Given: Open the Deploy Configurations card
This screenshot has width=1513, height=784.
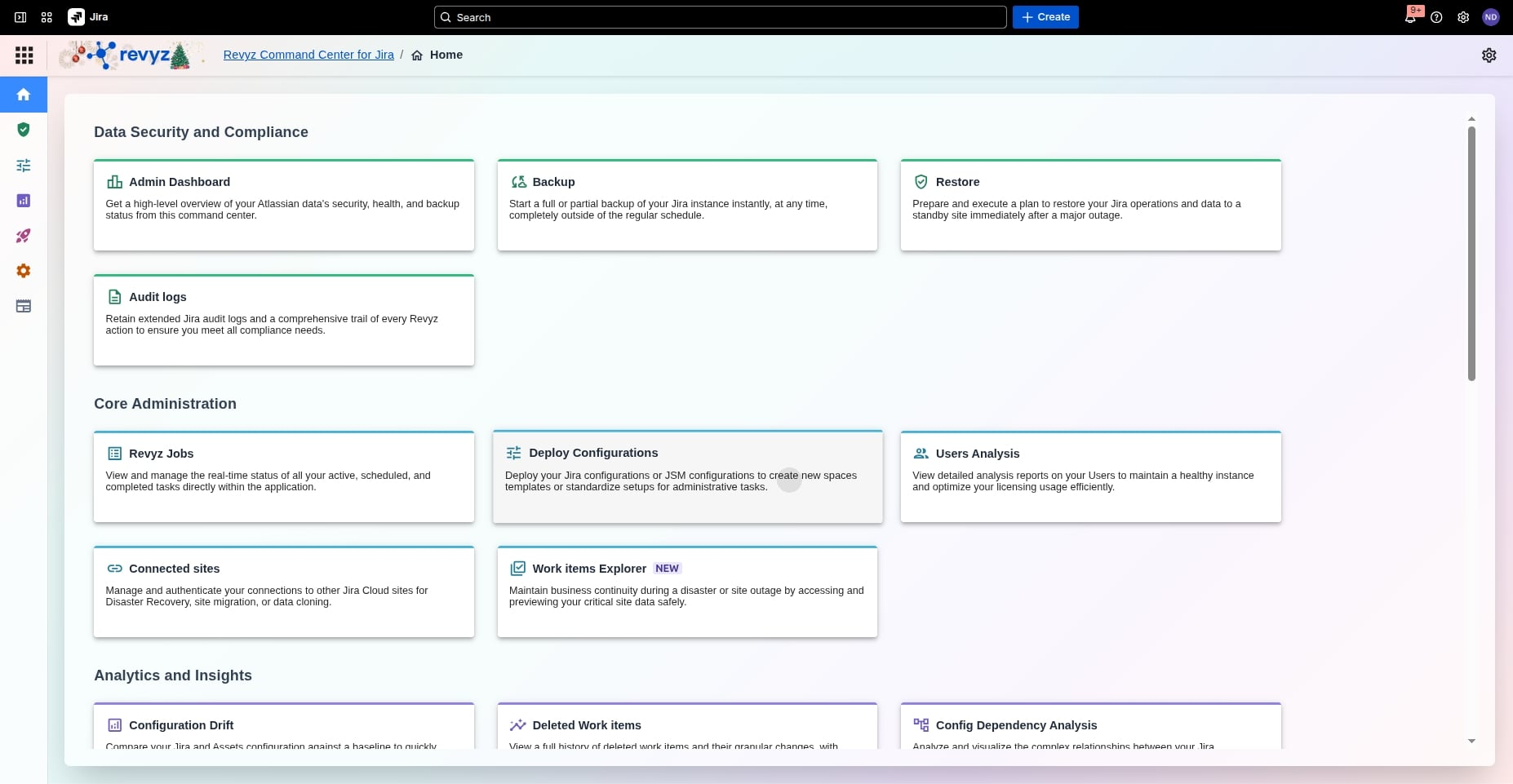Looking at the screenshot, I should coord(687,476).
